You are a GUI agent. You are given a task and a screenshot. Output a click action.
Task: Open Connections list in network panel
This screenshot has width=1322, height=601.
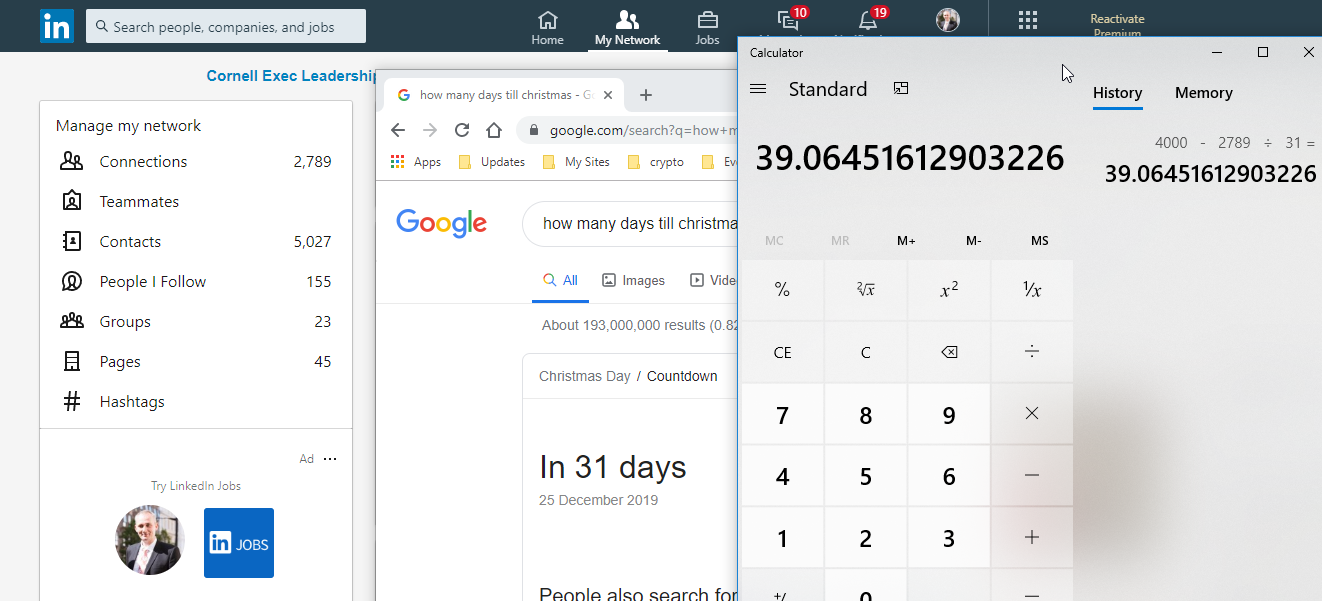143,162
